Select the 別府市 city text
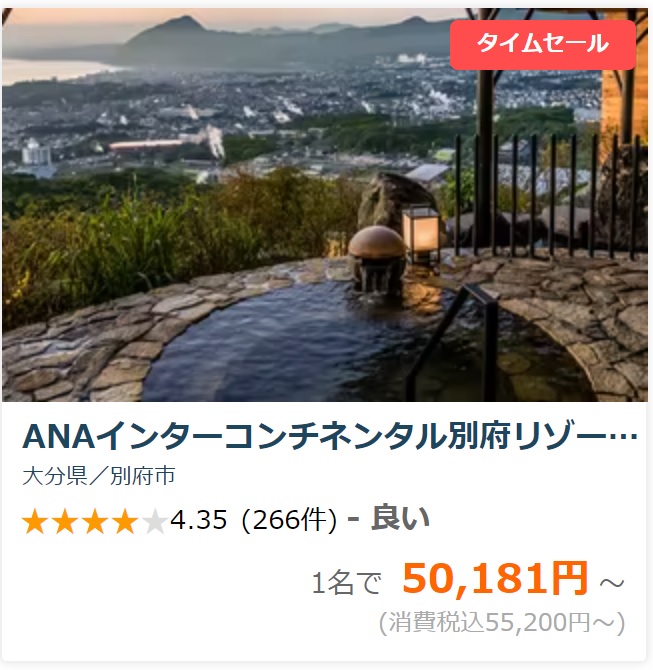Screen dimensions: 653x670 [x=142, y=476]
